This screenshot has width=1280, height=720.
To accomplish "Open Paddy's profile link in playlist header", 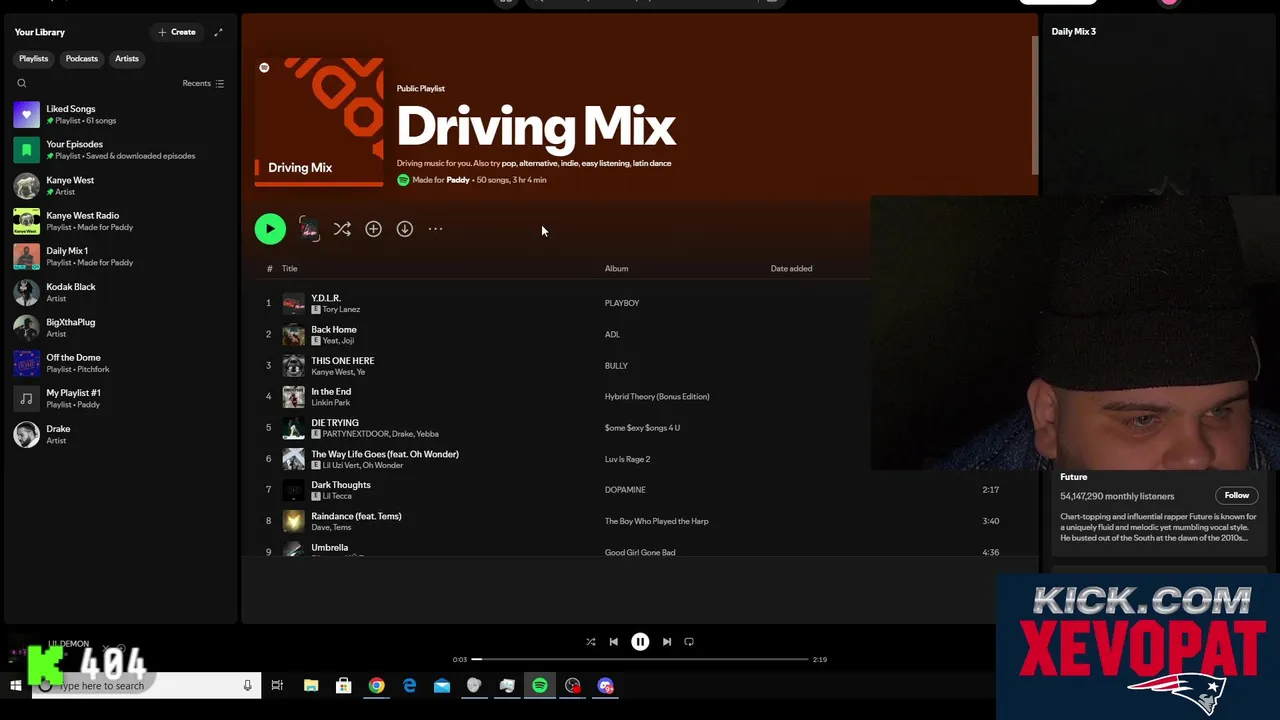I will tap(458, 180).
